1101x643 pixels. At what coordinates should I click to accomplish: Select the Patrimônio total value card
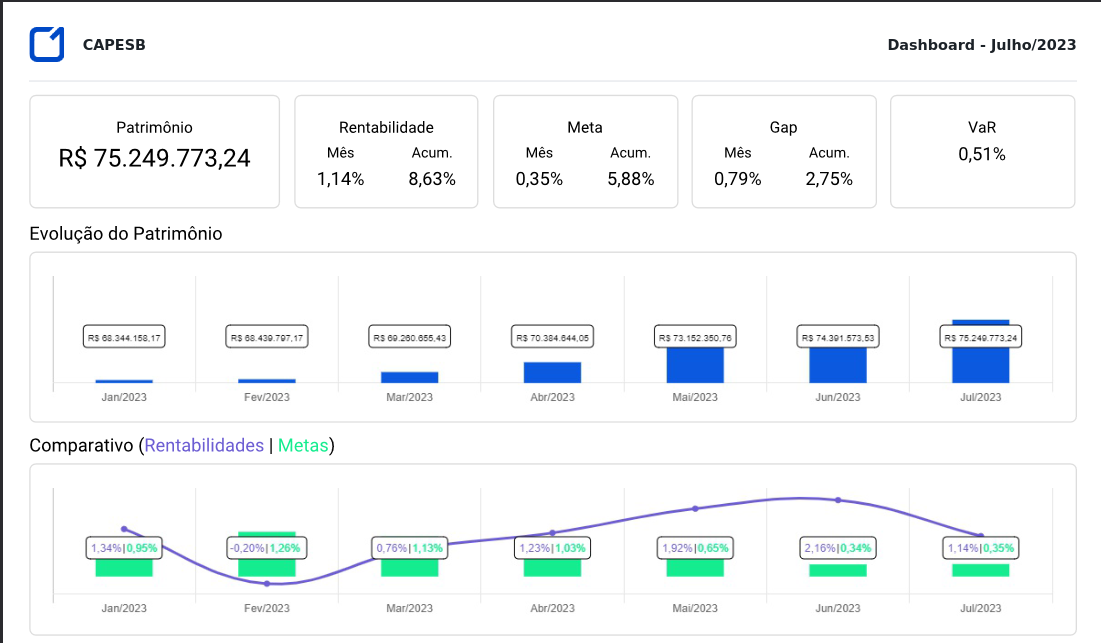pos(154,151)
